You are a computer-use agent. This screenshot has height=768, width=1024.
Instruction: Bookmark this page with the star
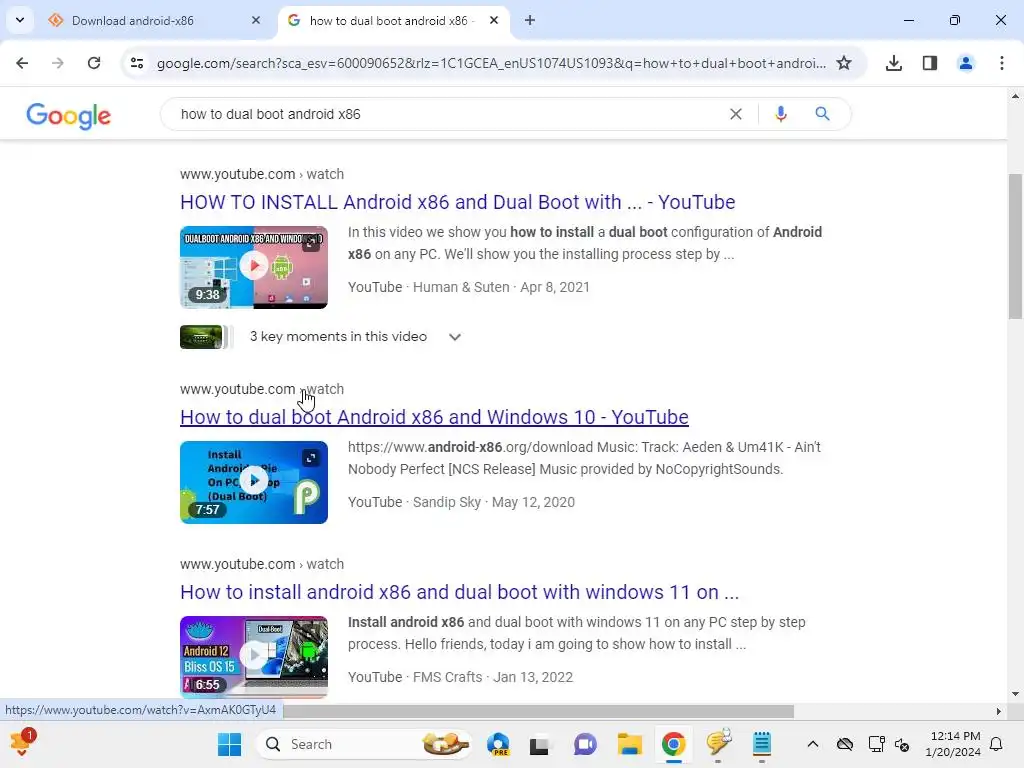(844, 63)
